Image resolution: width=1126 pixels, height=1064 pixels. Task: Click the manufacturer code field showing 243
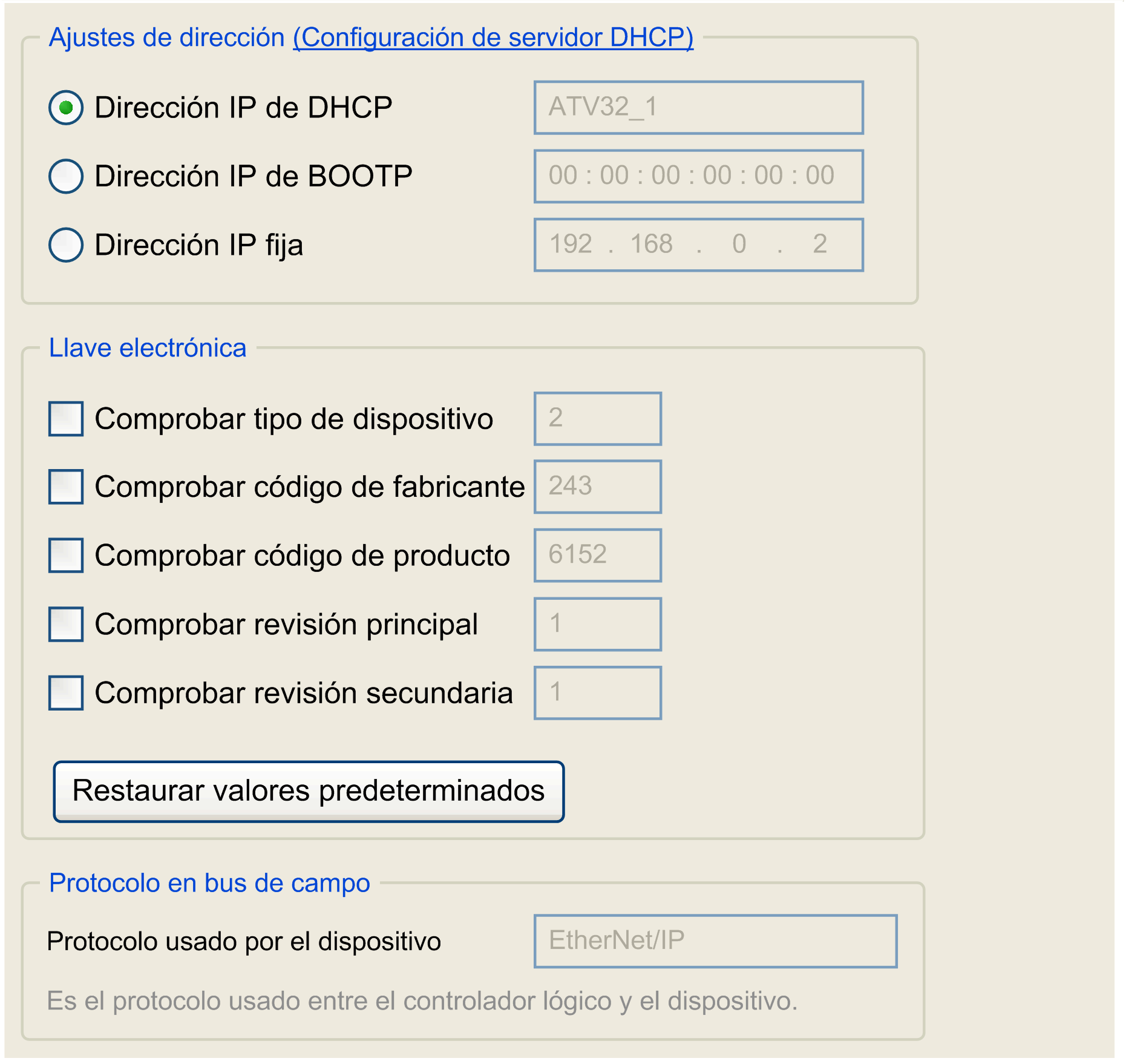click(x=597, y=487)
